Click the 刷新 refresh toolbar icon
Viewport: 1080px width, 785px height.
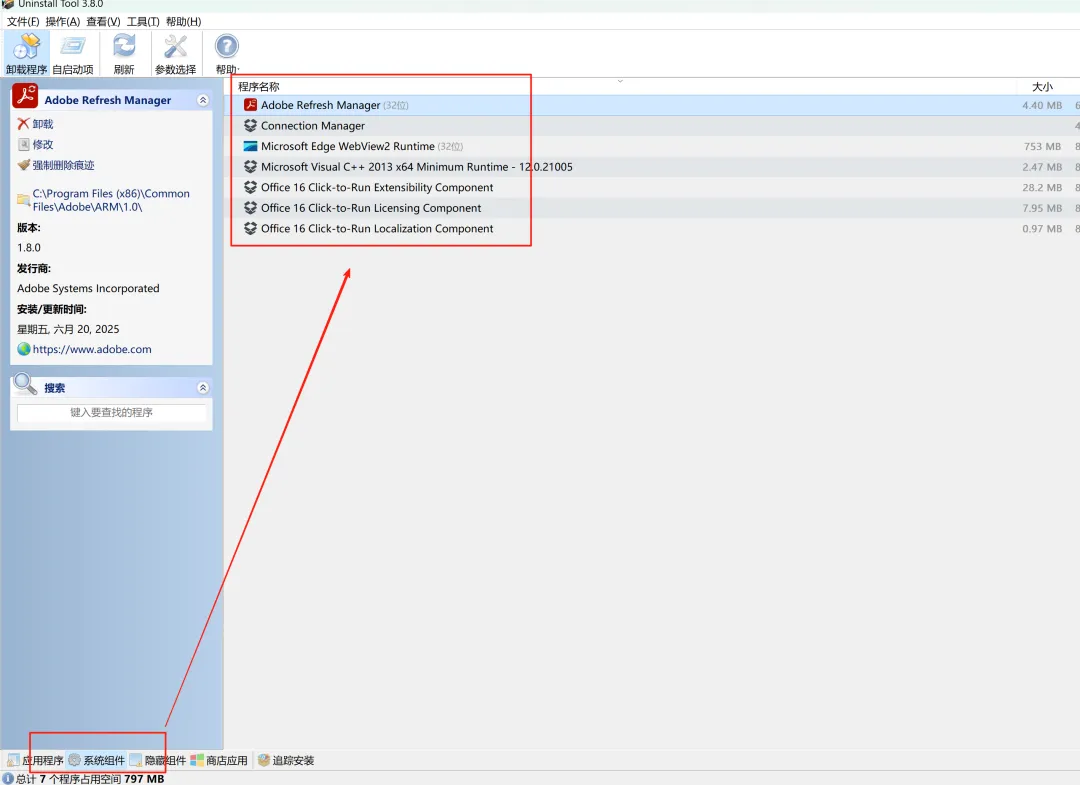click(124, 46)
